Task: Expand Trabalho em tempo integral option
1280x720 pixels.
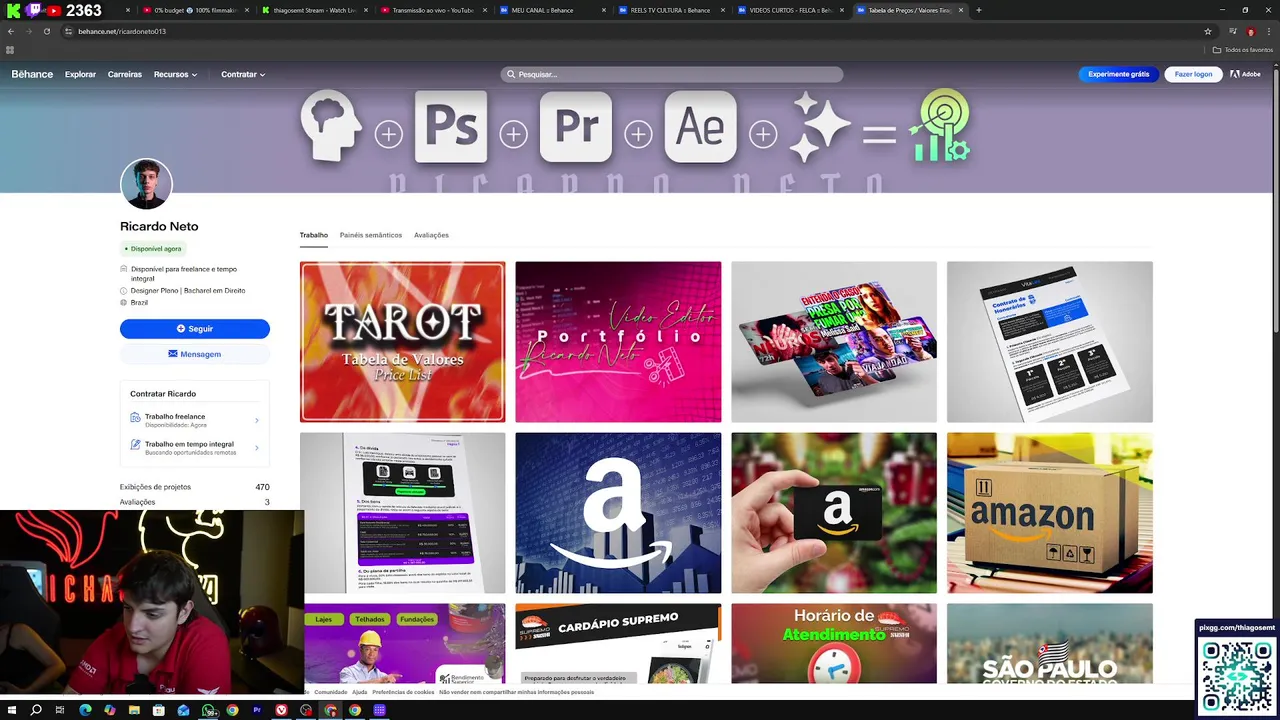Action: pos(195,448)
